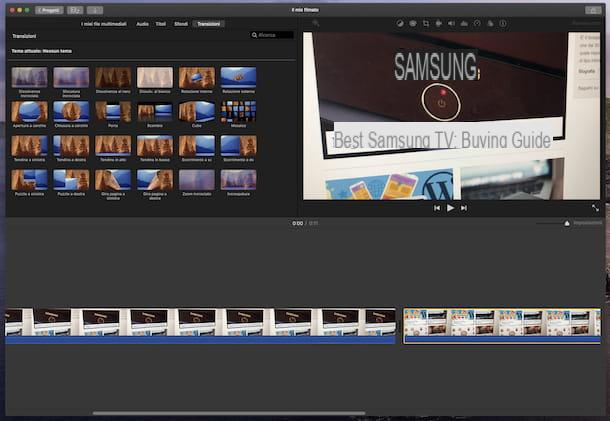Go back to Progetti
Viewport: 610px width, 421px height.
(49, 11)
